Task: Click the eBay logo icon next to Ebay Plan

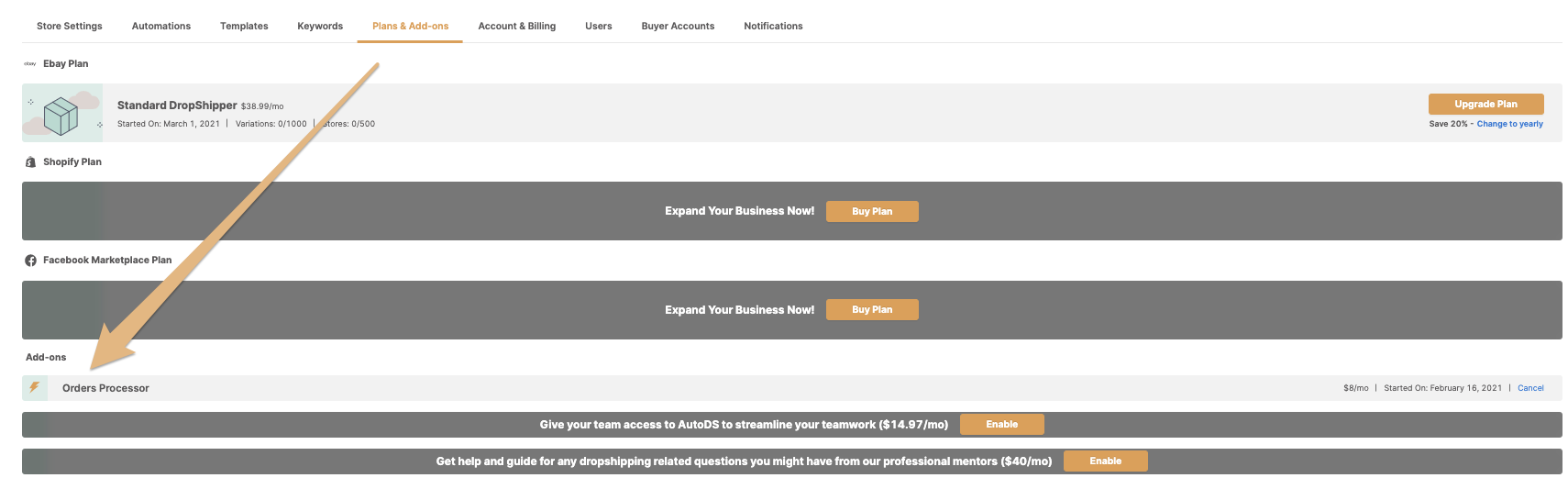Action: [30, 64]
